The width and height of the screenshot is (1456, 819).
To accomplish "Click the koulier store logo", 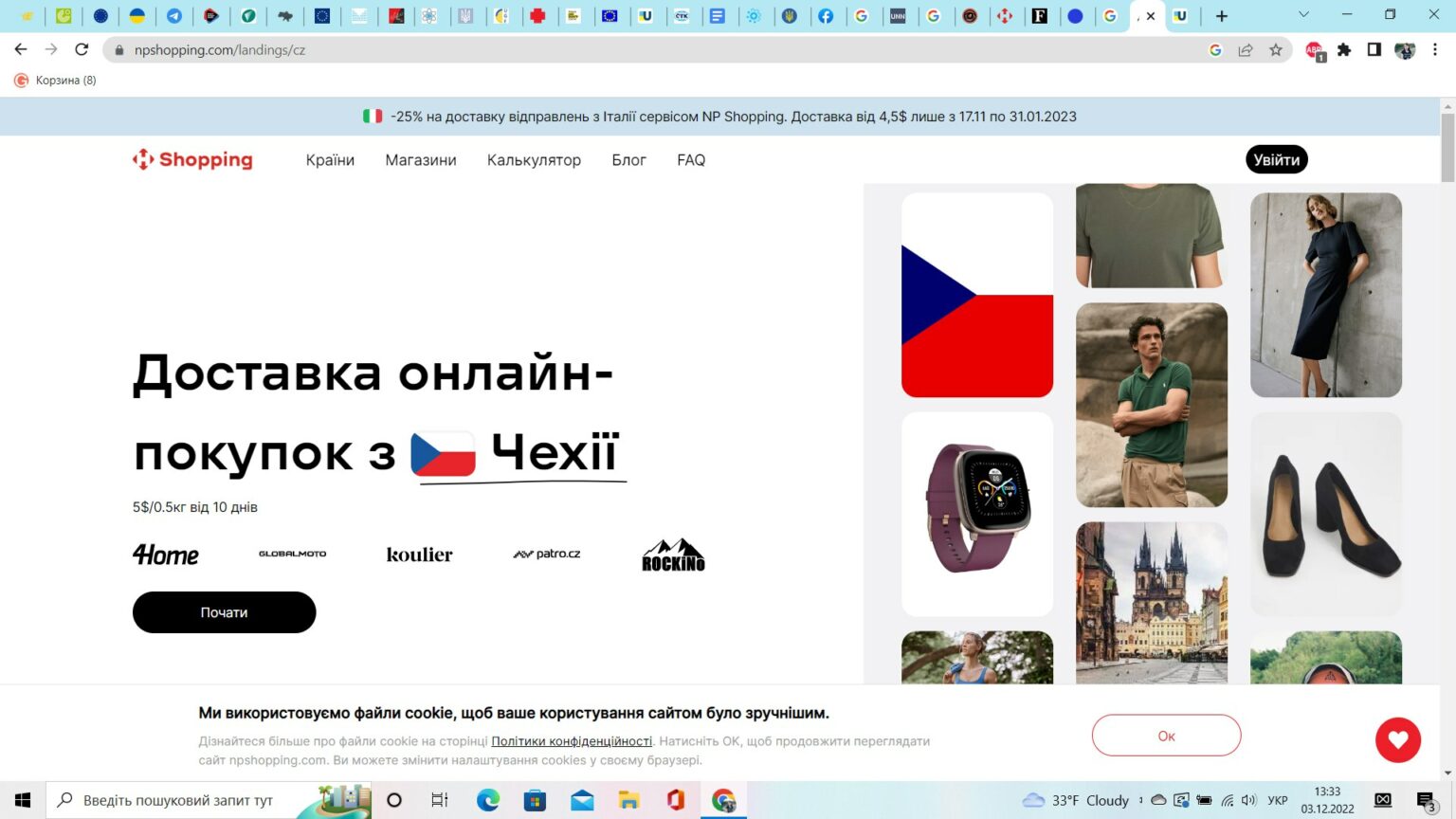I will [419, 555].
